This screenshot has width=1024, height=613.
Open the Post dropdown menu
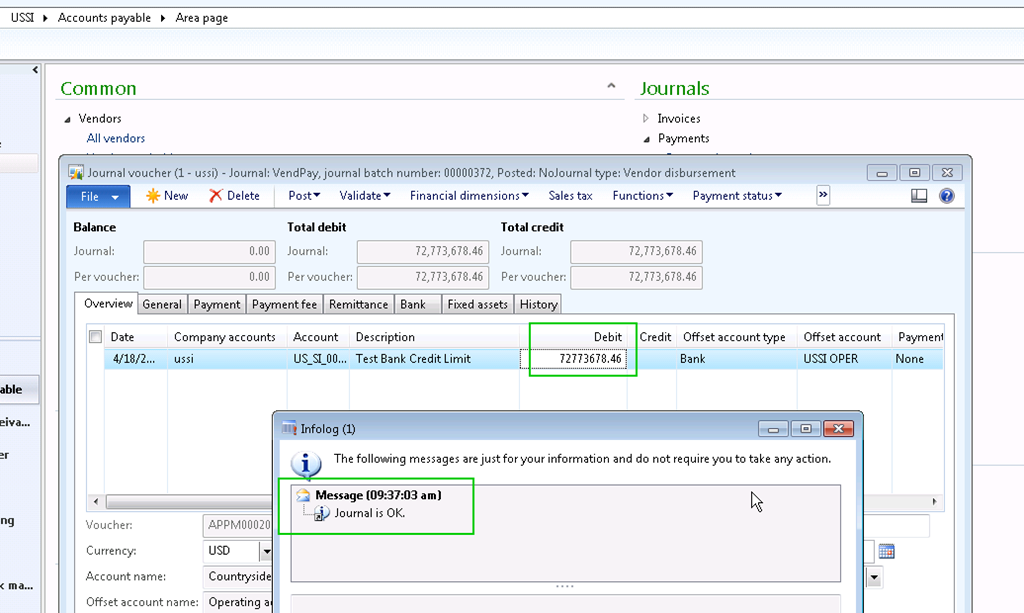pyautogui.click(x=304, y=196)
